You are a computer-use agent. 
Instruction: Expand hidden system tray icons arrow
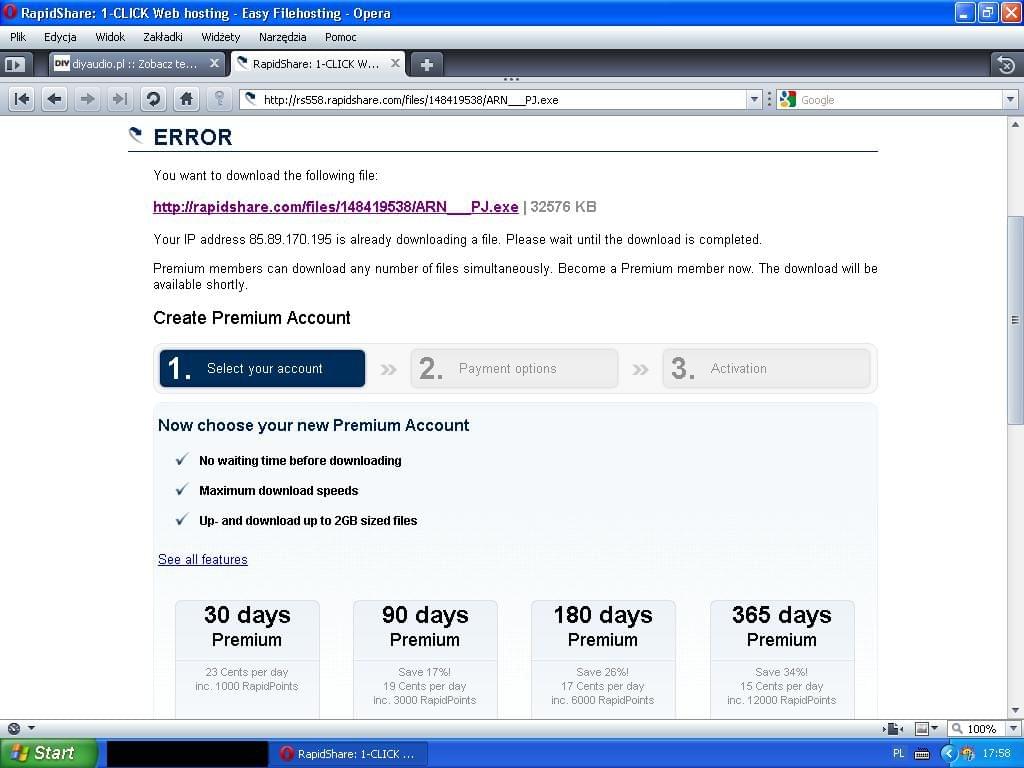948,754
